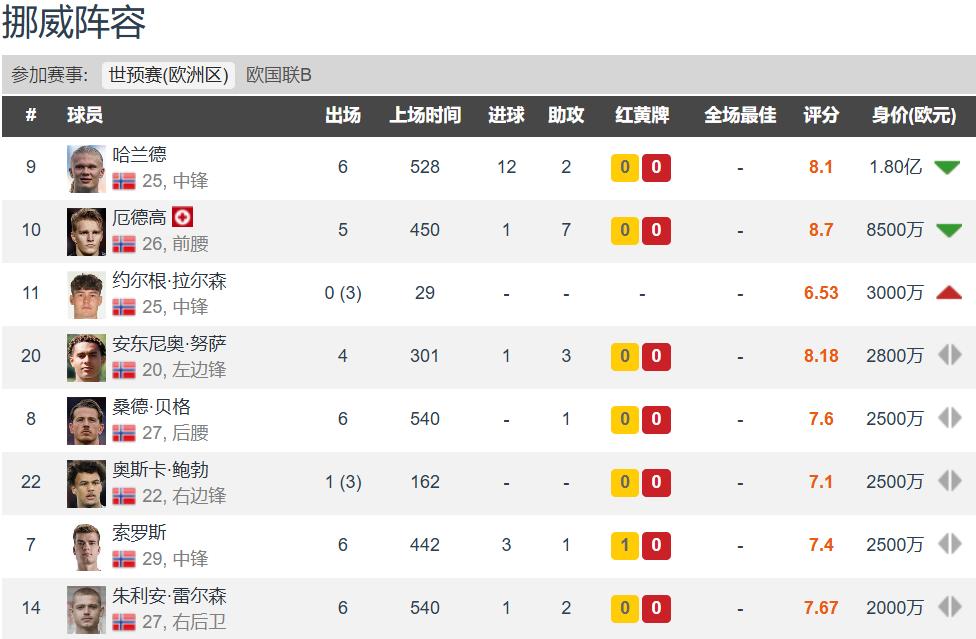
Task: Sort the table by 身价(欧元) column
Action: coord(913,115)
